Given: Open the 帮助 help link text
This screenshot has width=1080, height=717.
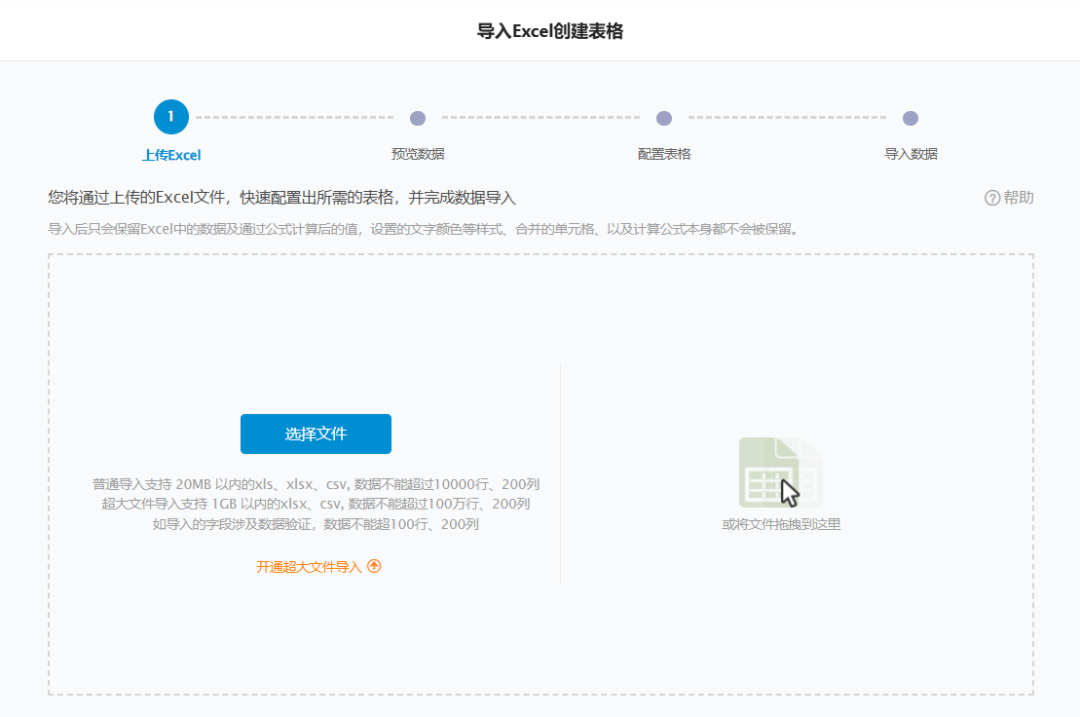Looking at the screenshot, I should pos(1019,198).
